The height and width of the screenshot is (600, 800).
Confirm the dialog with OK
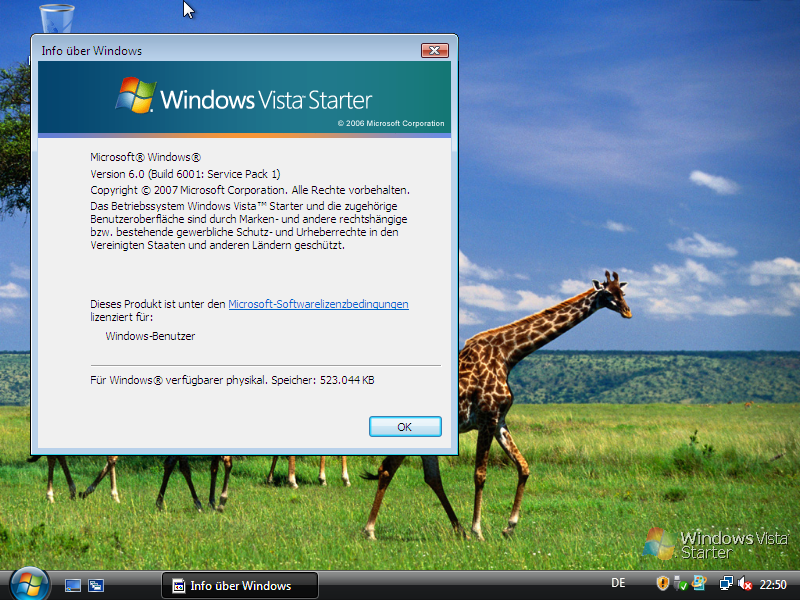pos(405,426)
